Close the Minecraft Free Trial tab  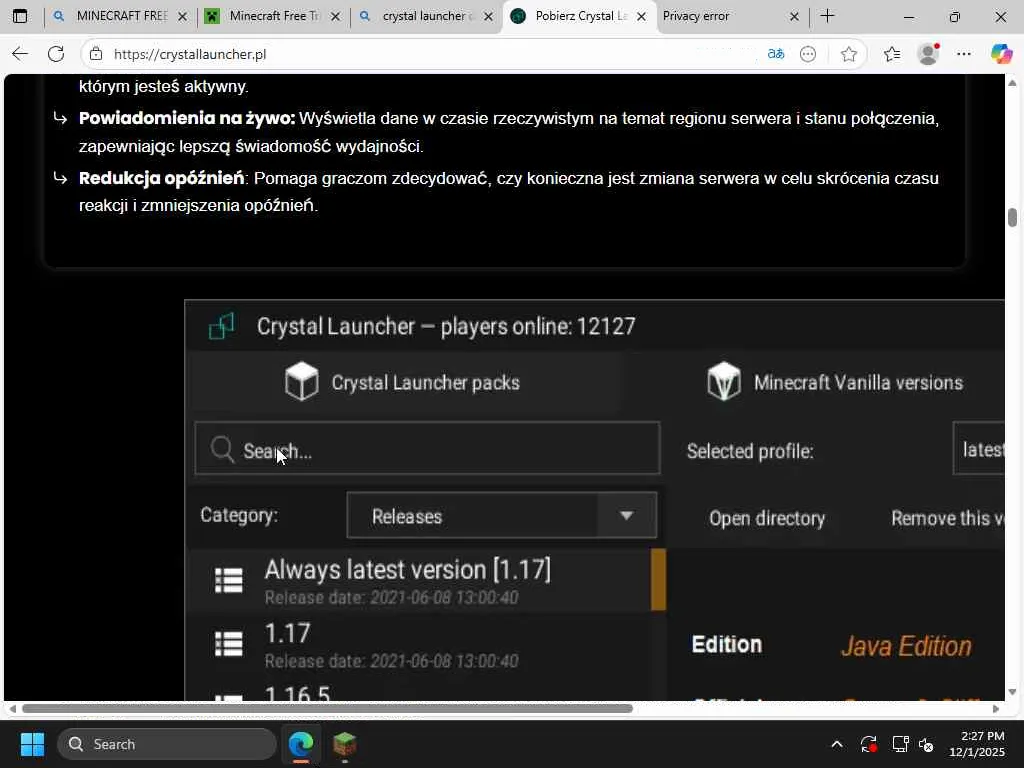[x=335, y=16]
